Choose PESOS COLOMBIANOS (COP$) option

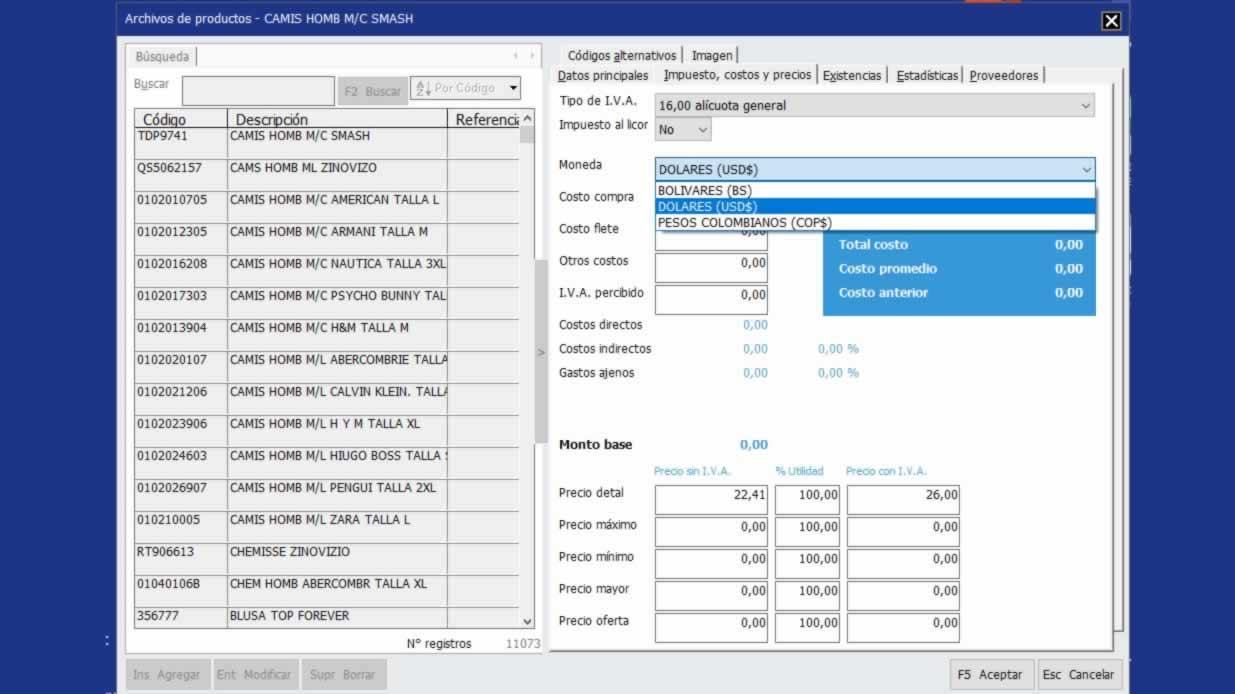(x=875, y=222)
